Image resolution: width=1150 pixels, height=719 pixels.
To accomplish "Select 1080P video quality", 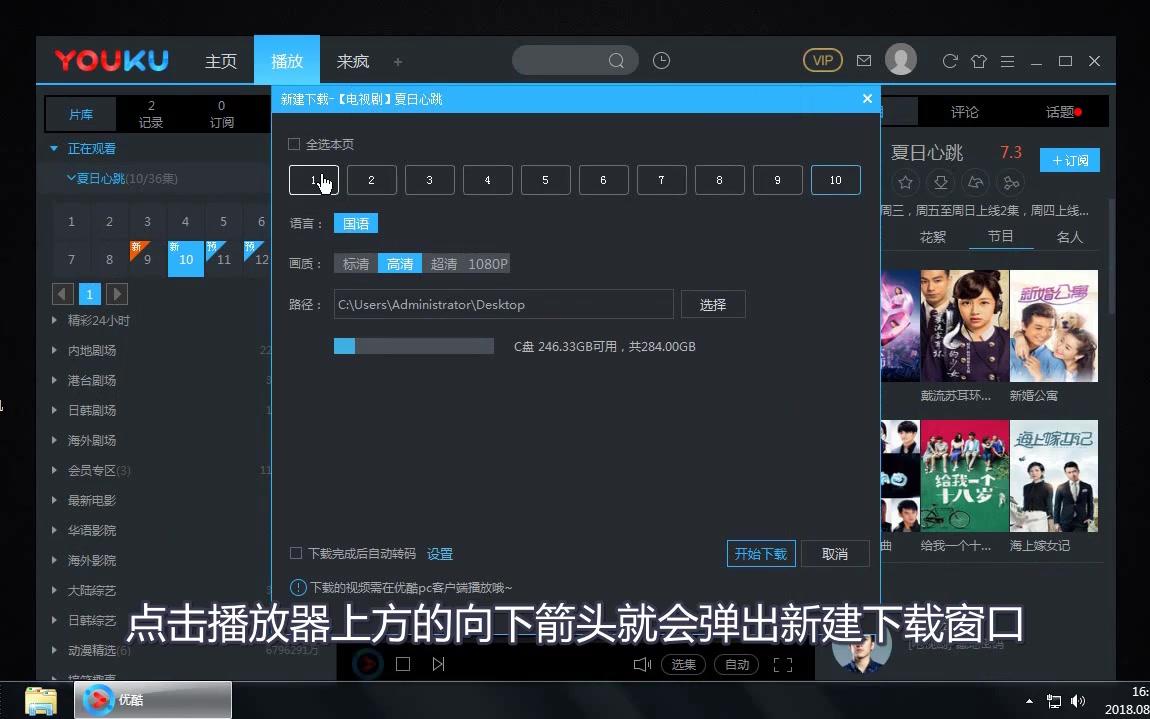I will 491,263.
